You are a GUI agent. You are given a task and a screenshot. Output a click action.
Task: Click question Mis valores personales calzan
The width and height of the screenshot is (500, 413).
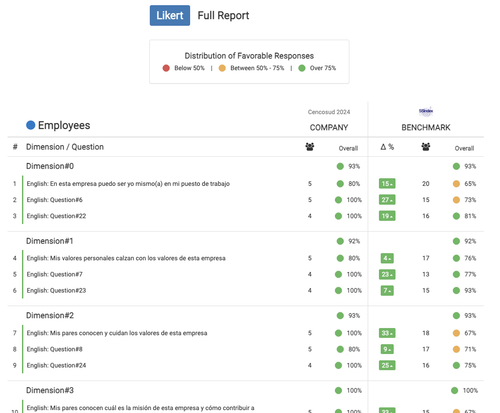click(x=126, y=258)
